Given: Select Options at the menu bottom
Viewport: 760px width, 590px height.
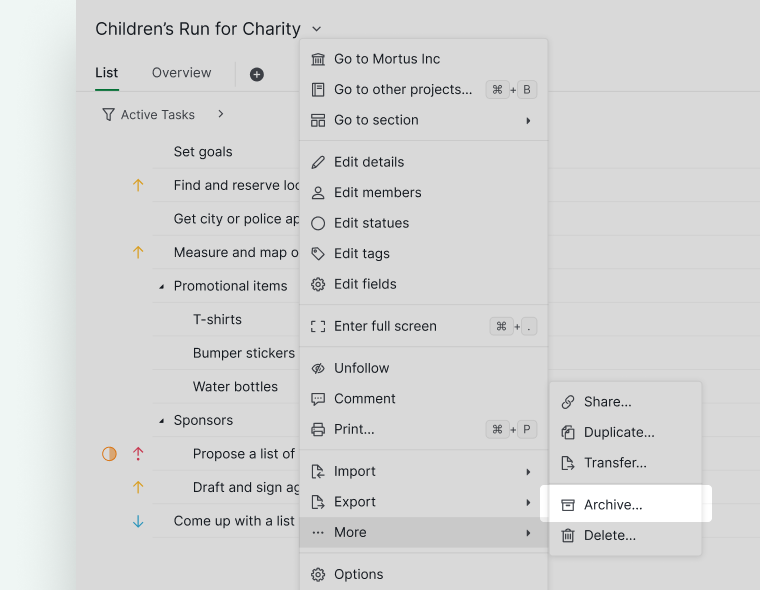Looking at the screenshot, I should (x=424, y=574).
